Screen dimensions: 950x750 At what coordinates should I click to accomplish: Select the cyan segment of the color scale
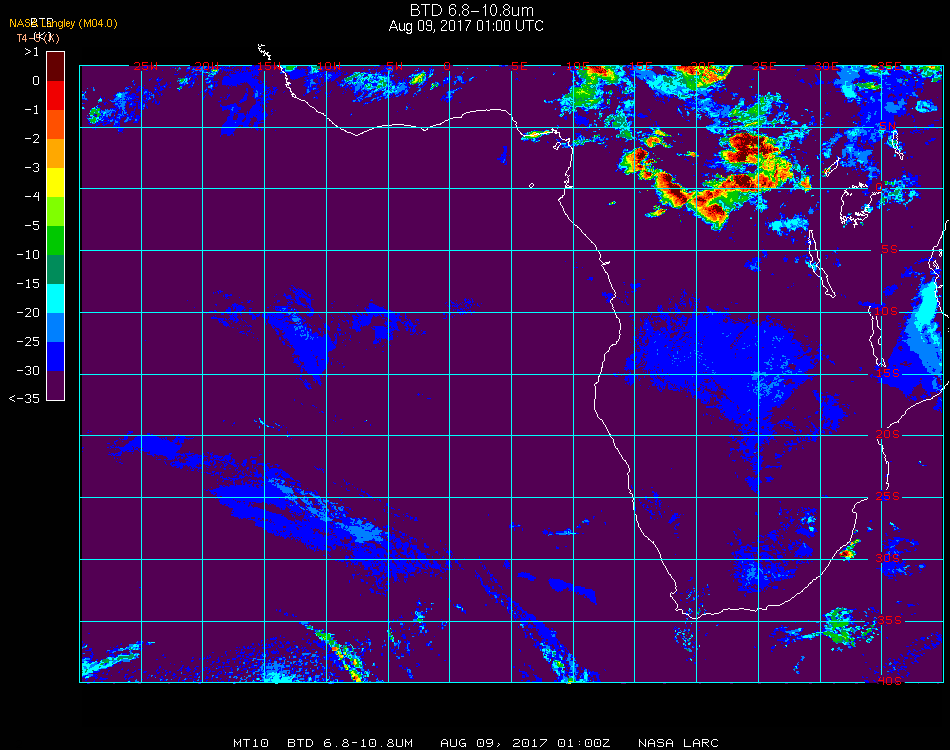point(55,299)
